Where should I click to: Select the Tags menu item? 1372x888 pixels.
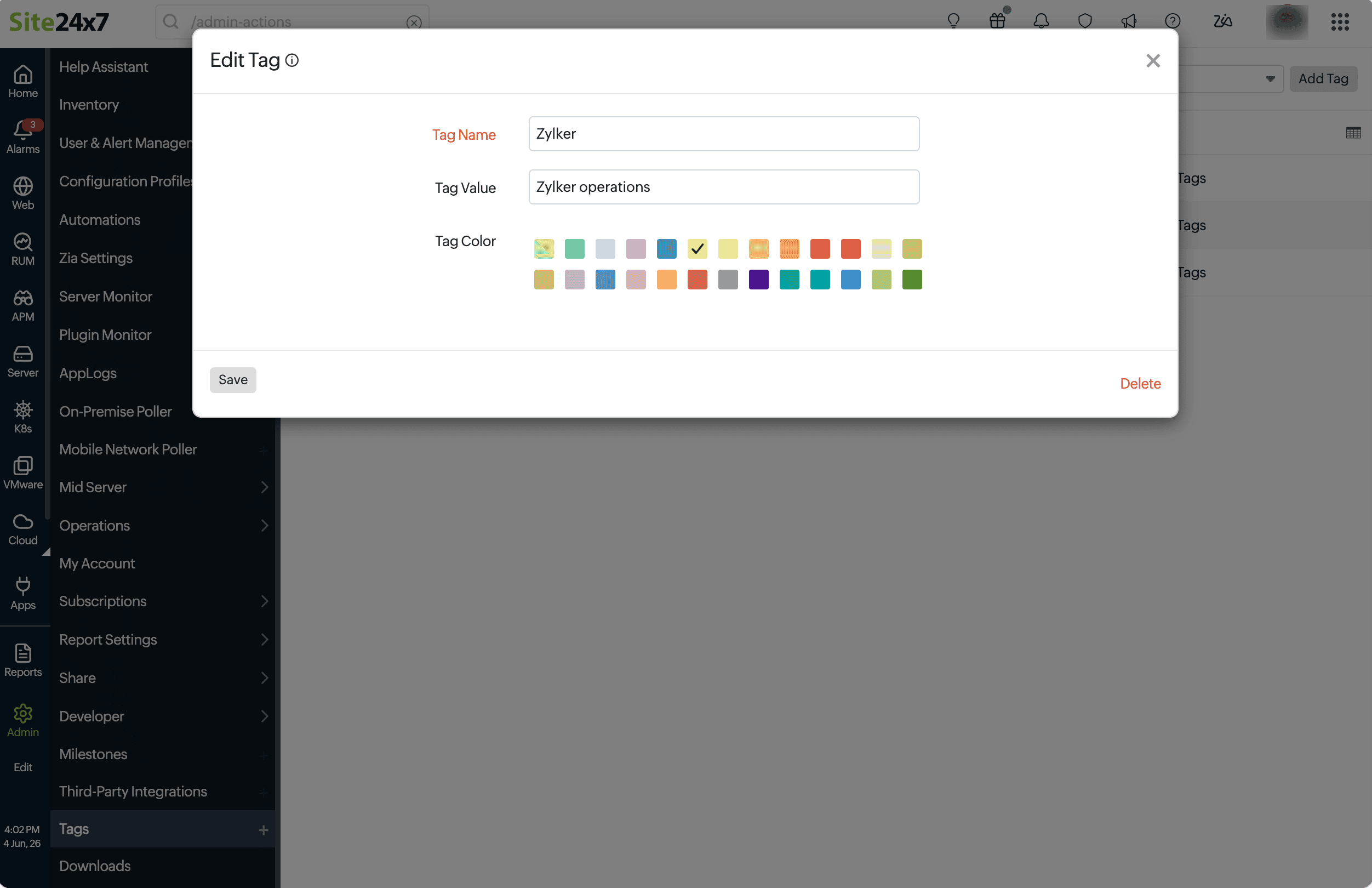click(163, 829)
